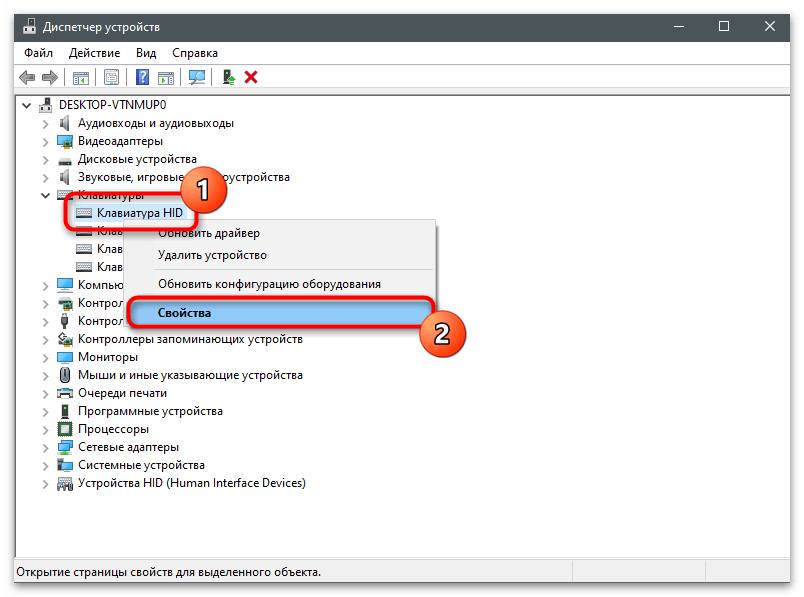
Task: Select Свойства in the context menu
Action: point(279,313)
